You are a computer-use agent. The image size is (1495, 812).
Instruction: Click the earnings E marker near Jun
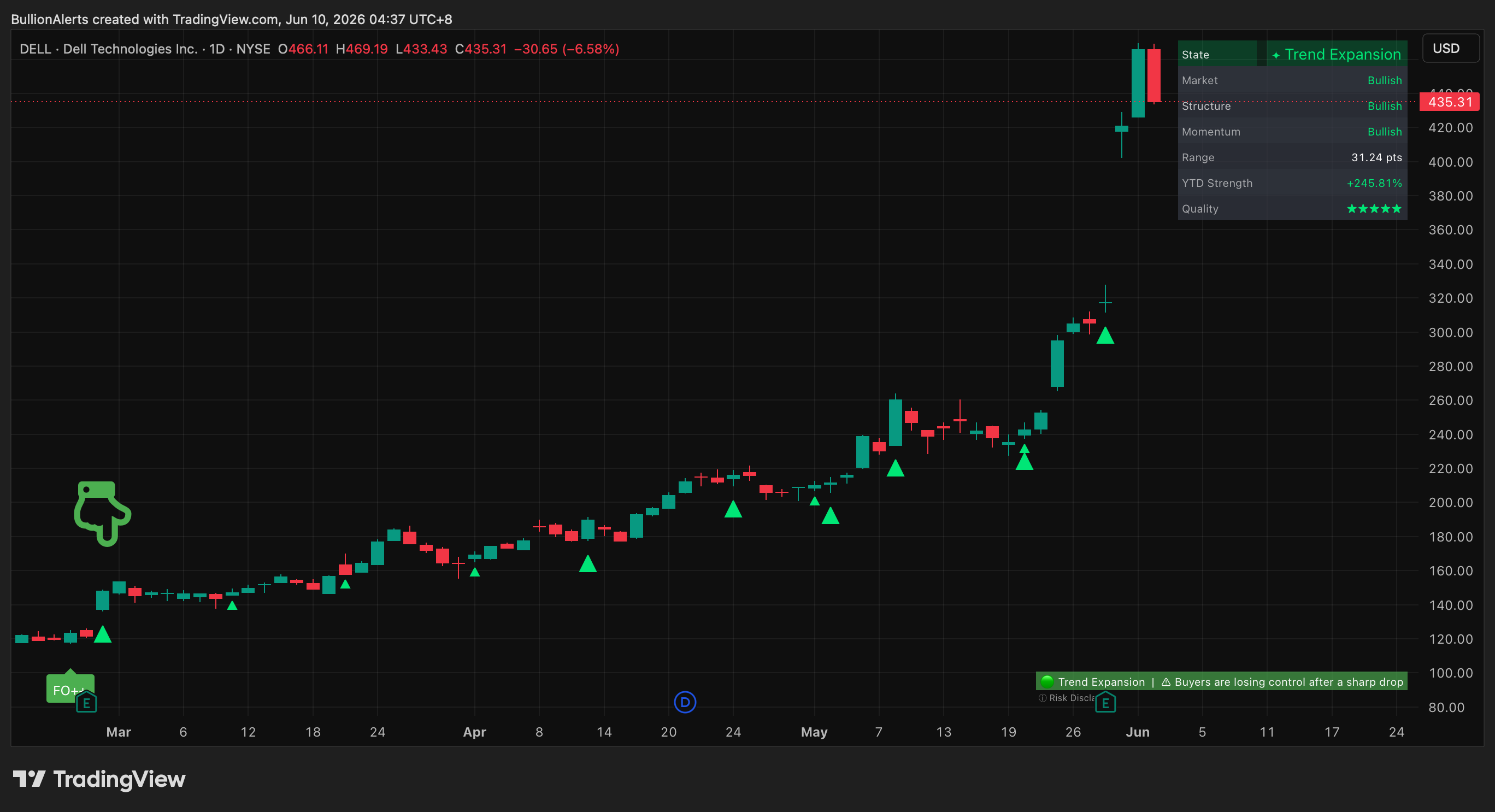(x=1105, y=702)
